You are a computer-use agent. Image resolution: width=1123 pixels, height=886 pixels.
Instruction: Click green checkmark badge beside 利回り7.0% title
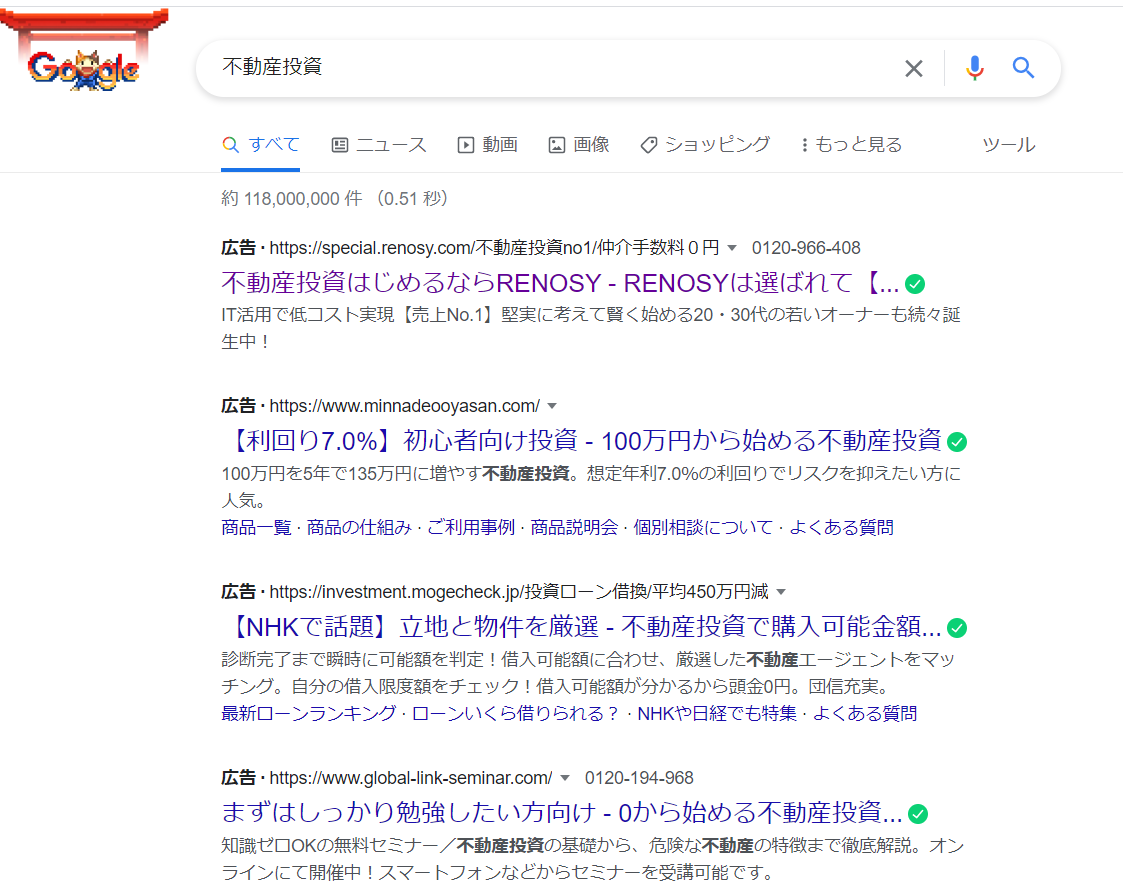[x=957, y=442]
